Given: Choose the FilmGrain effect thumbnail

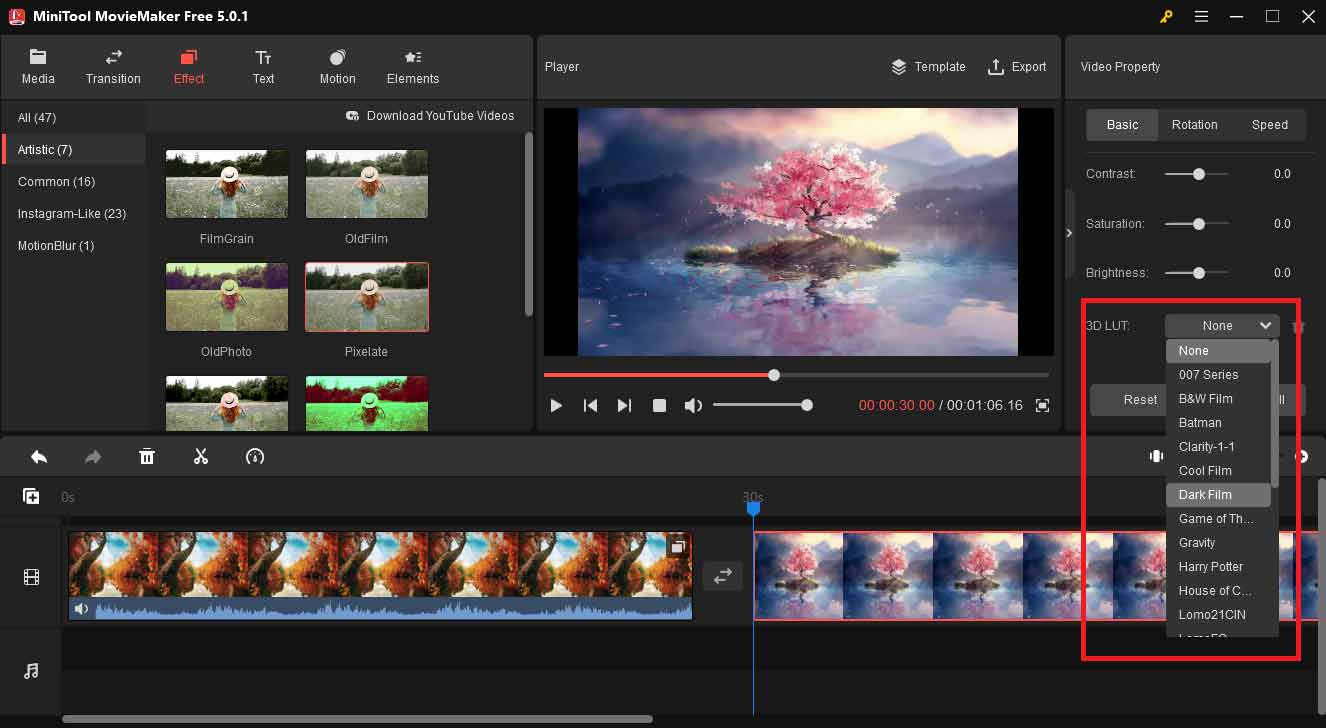Looking at the screenshot, I should tap(226, 184).
